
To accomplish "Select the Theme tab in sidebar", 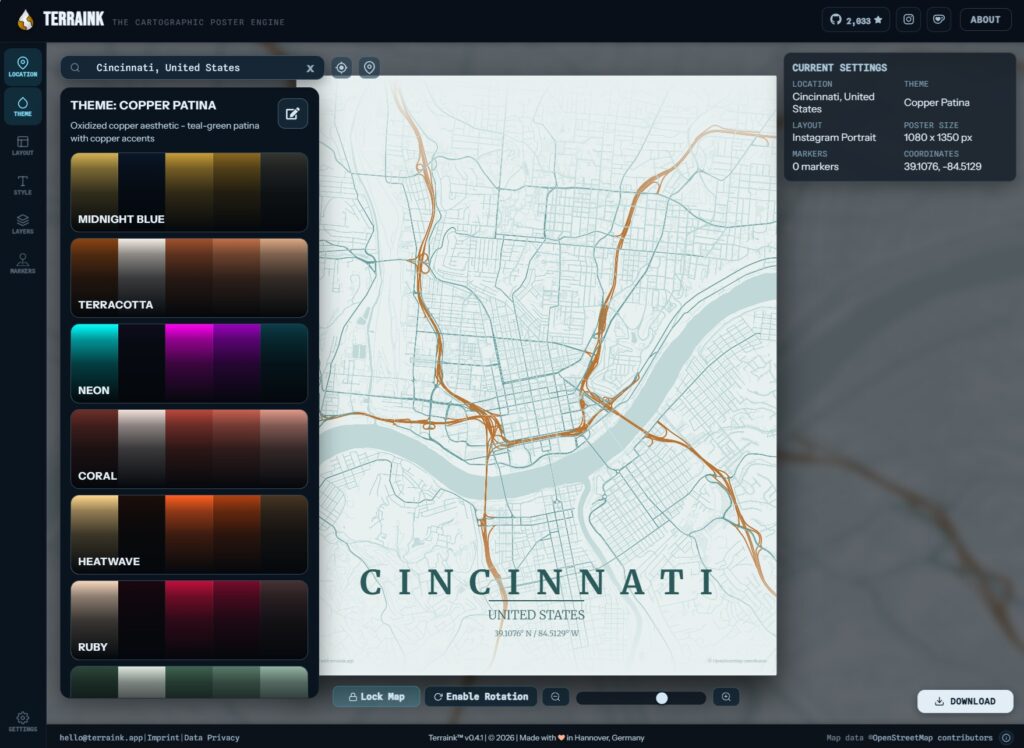I will pos(23,106).
